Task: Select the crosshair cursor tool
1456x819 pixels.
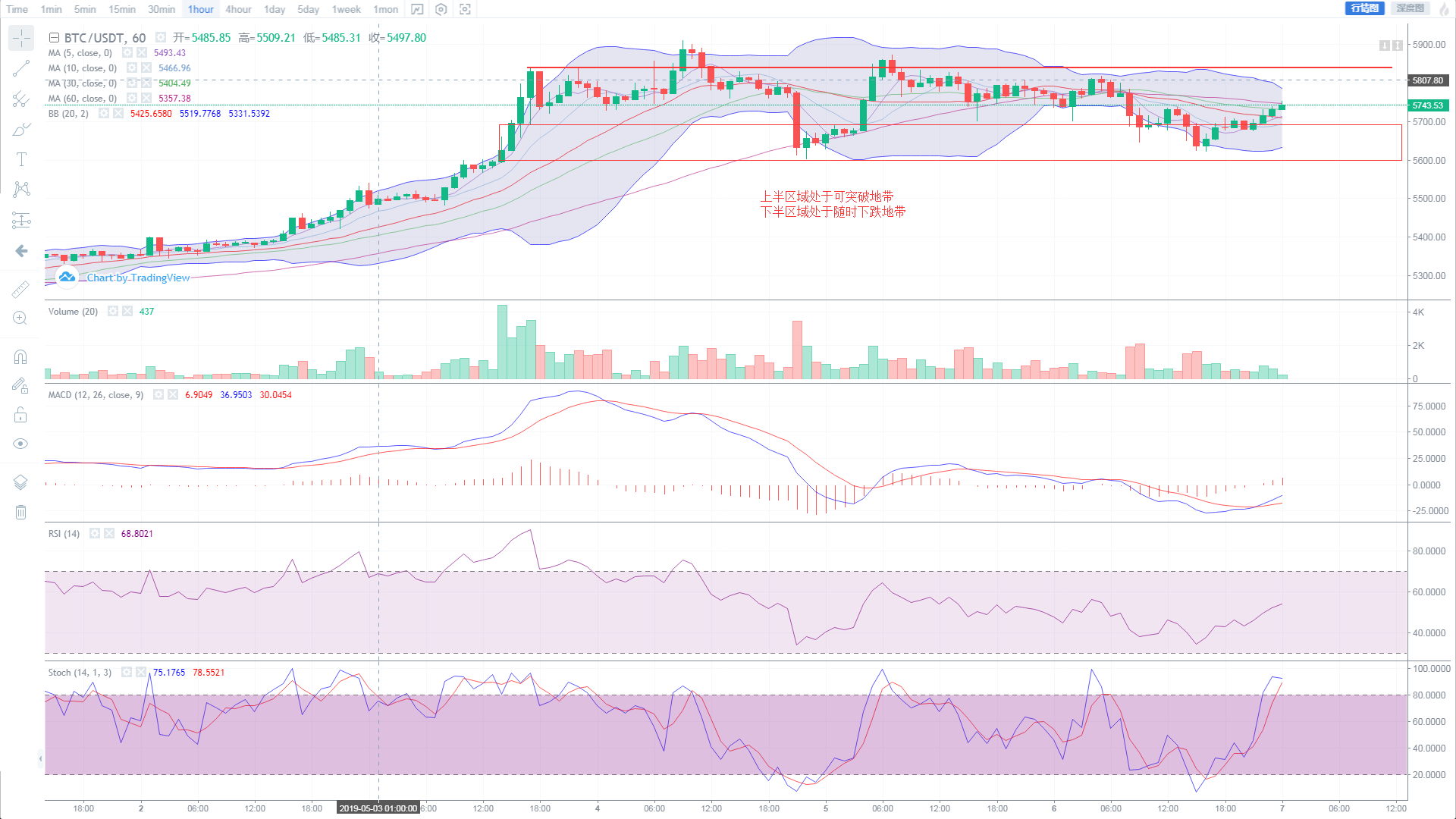Action: tap(21, 38)
